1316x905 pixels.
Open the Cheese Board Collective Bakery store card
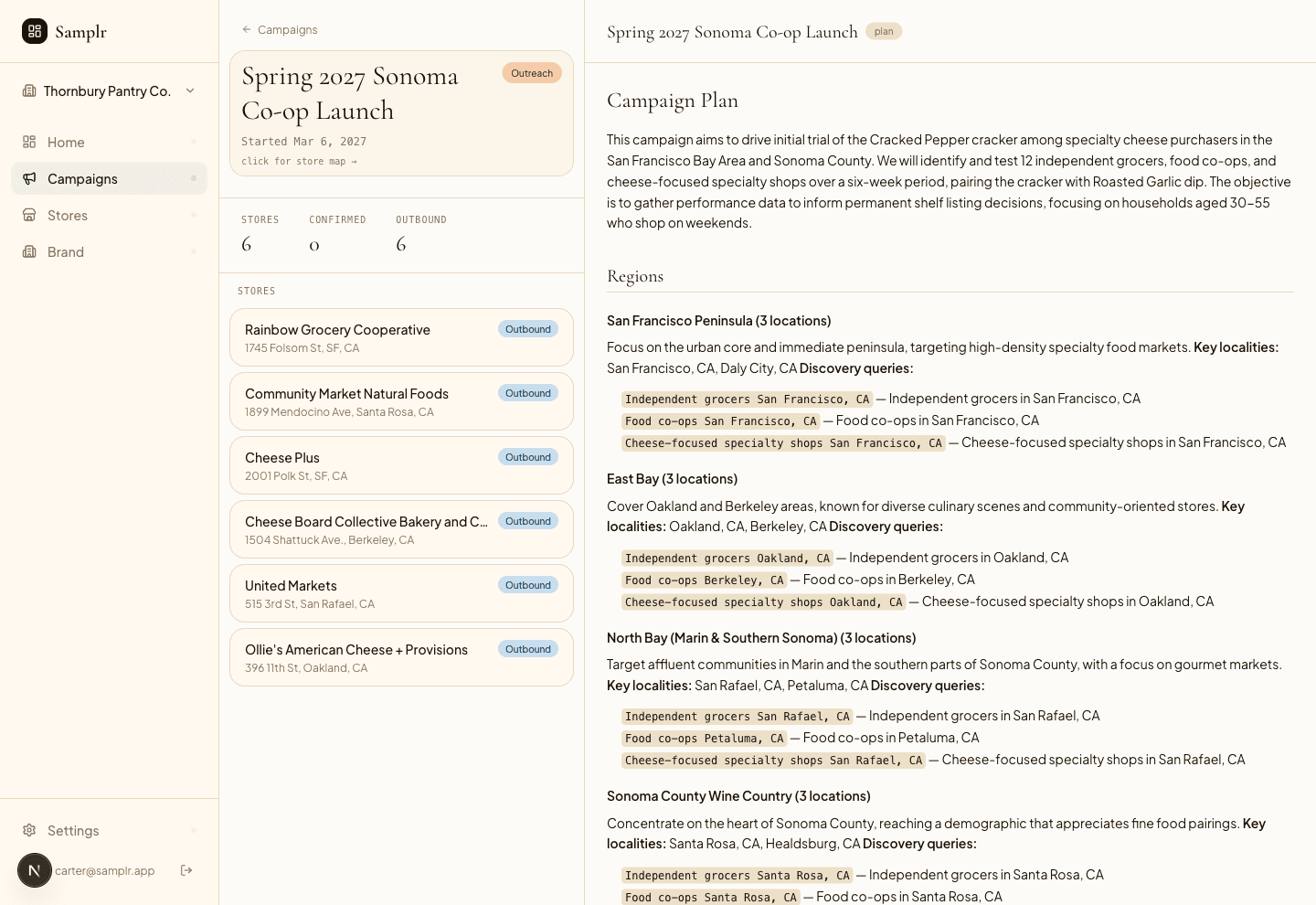pyautogui.click(x=401, y=529)
